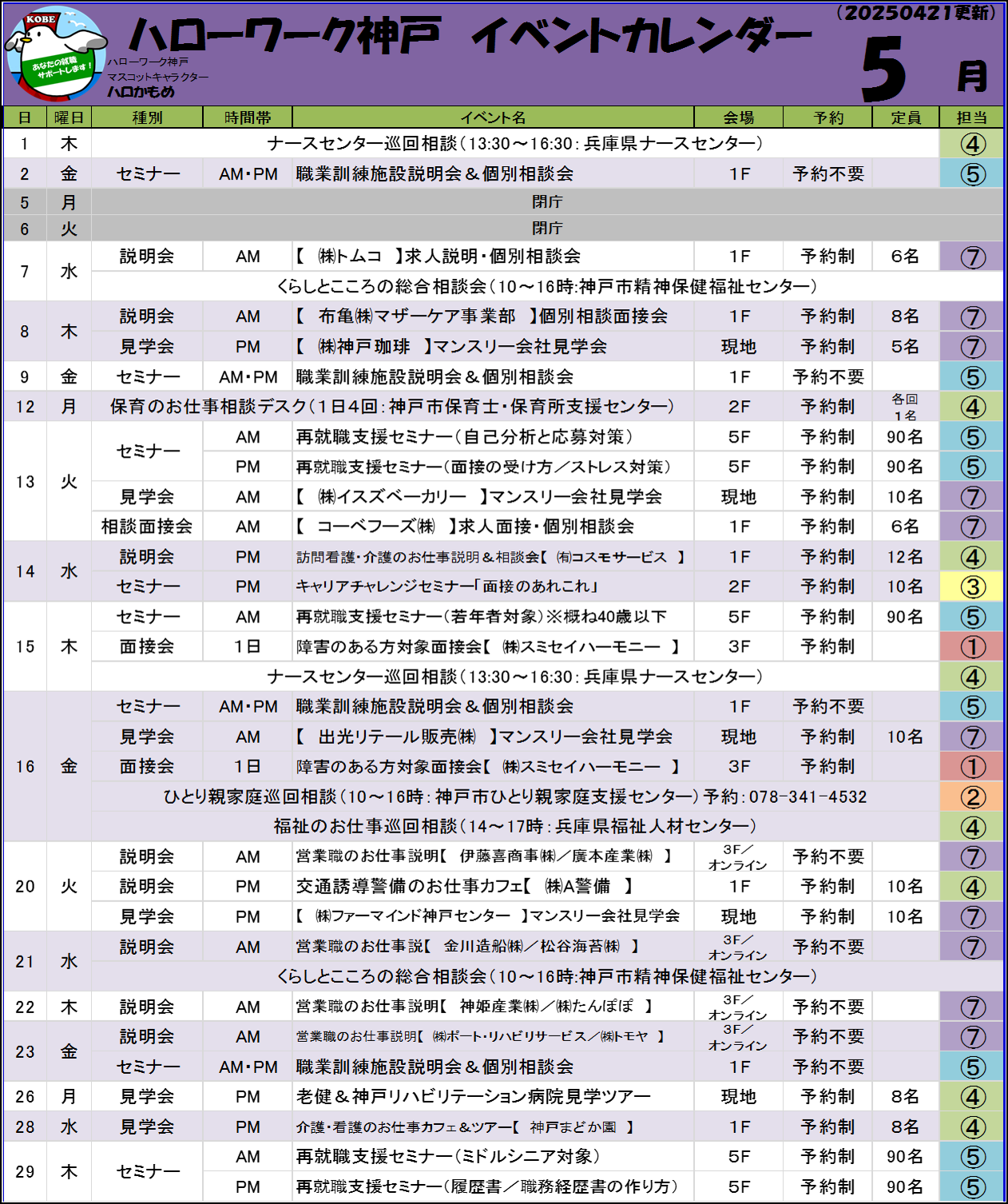Screen dimensions: 1008x1204
Task: Click the 種別 column header
Action: [147, 117]
